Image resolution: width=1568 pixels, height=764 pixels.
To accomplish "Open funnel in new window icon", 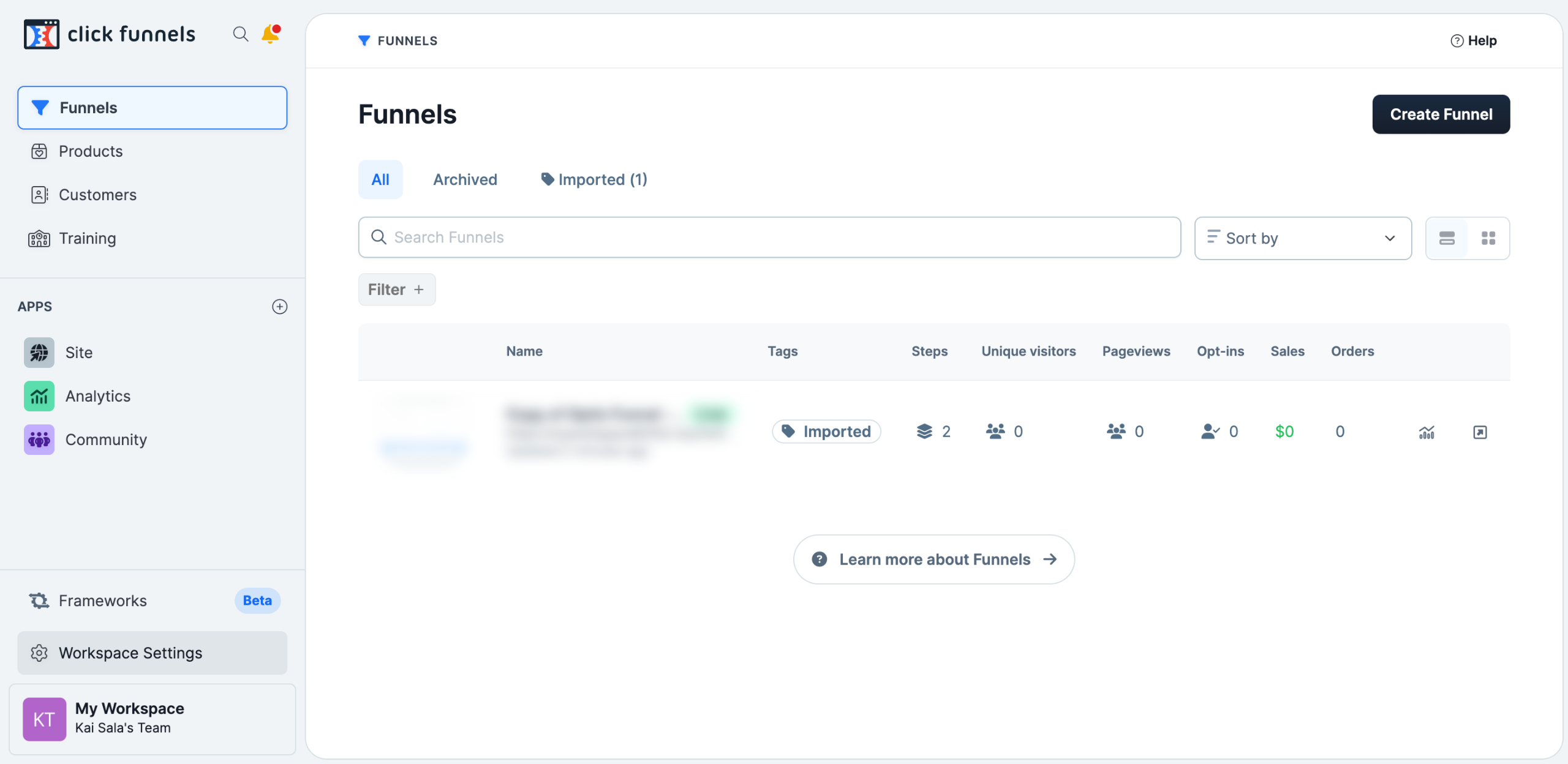I will pyautogui.click(x=1480, y=432).
